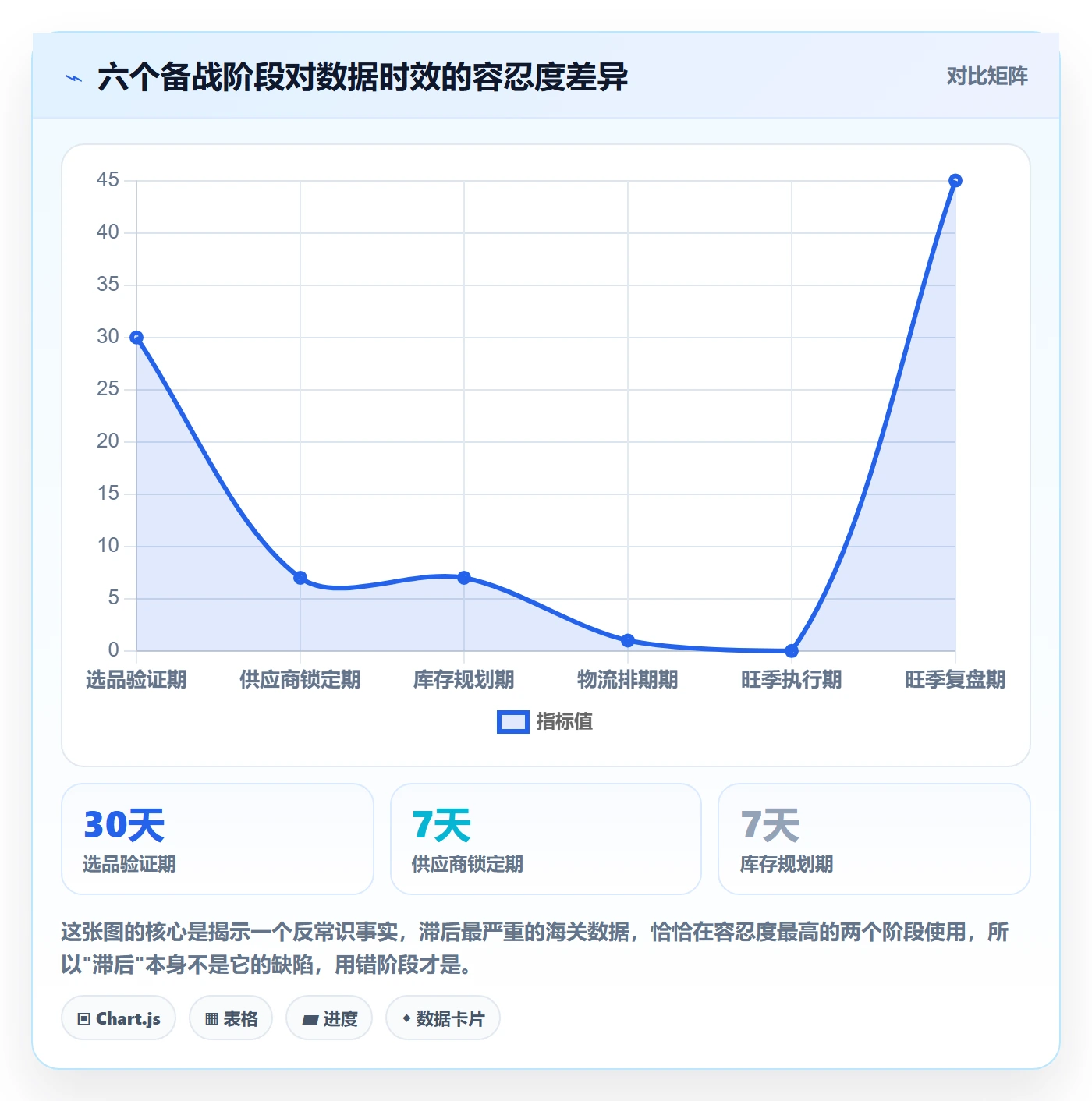
Task: Select the 旺季复盘期 data point at 45
Action: 955,181
